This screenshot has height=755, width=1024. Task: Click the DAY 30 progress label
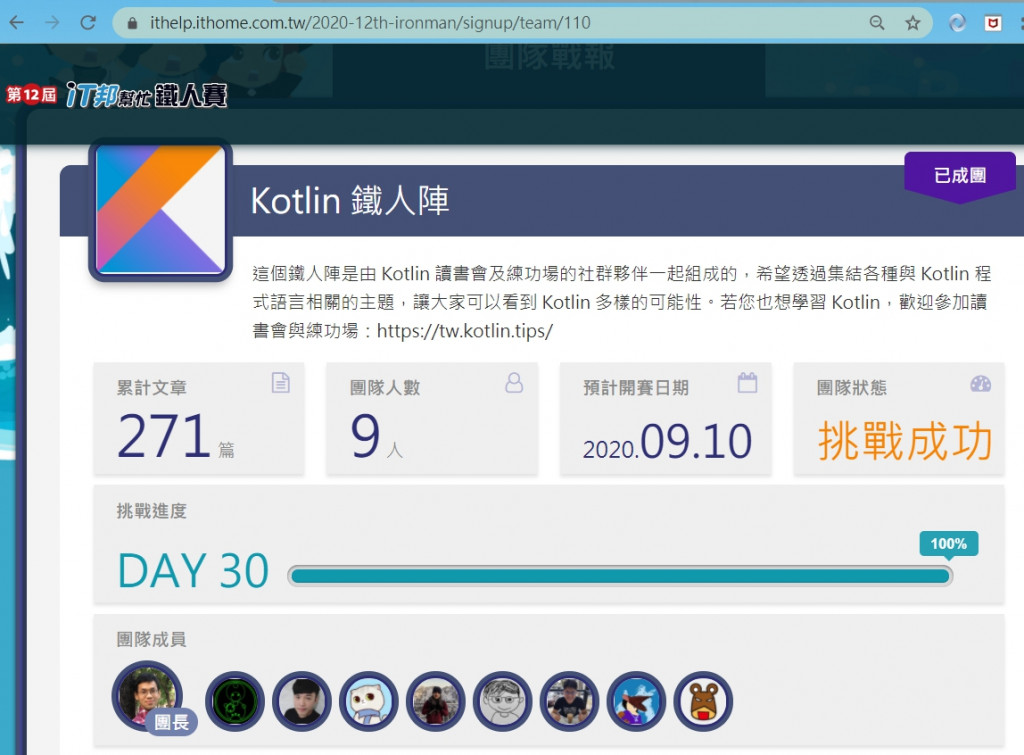coord(193,571)
